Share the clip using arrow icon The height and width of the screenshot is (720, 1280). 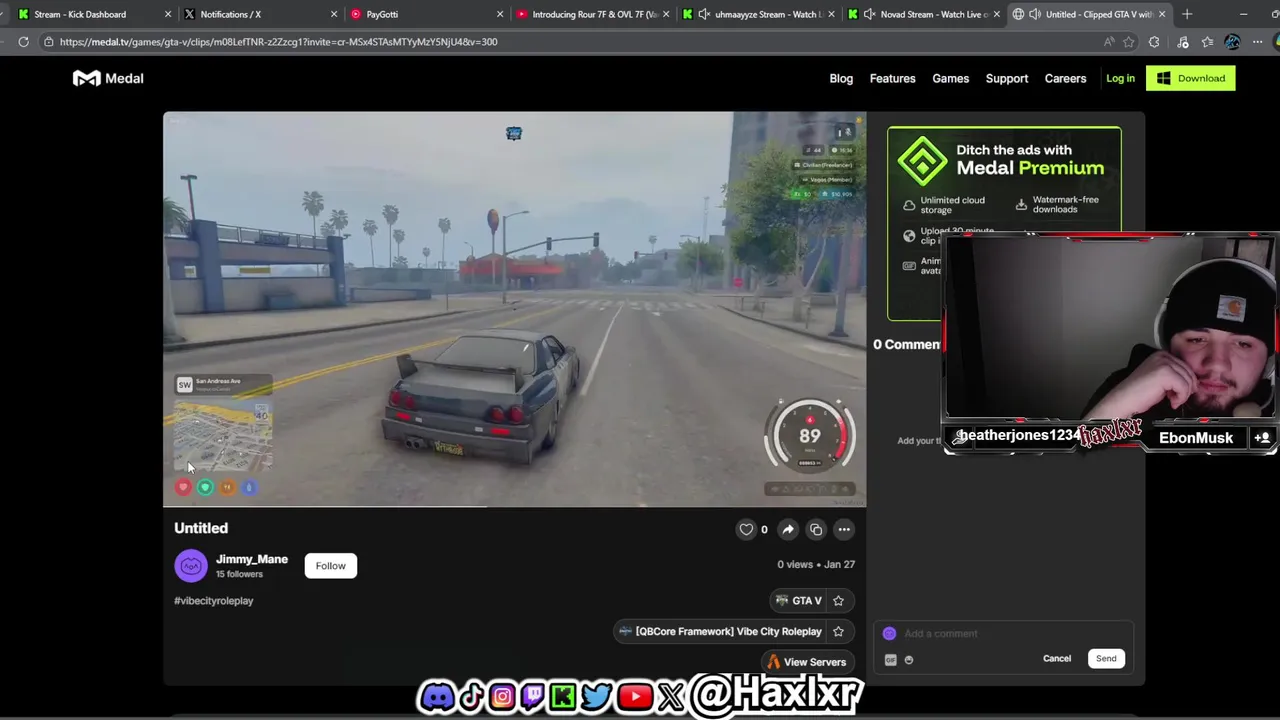tap(788, 529)
